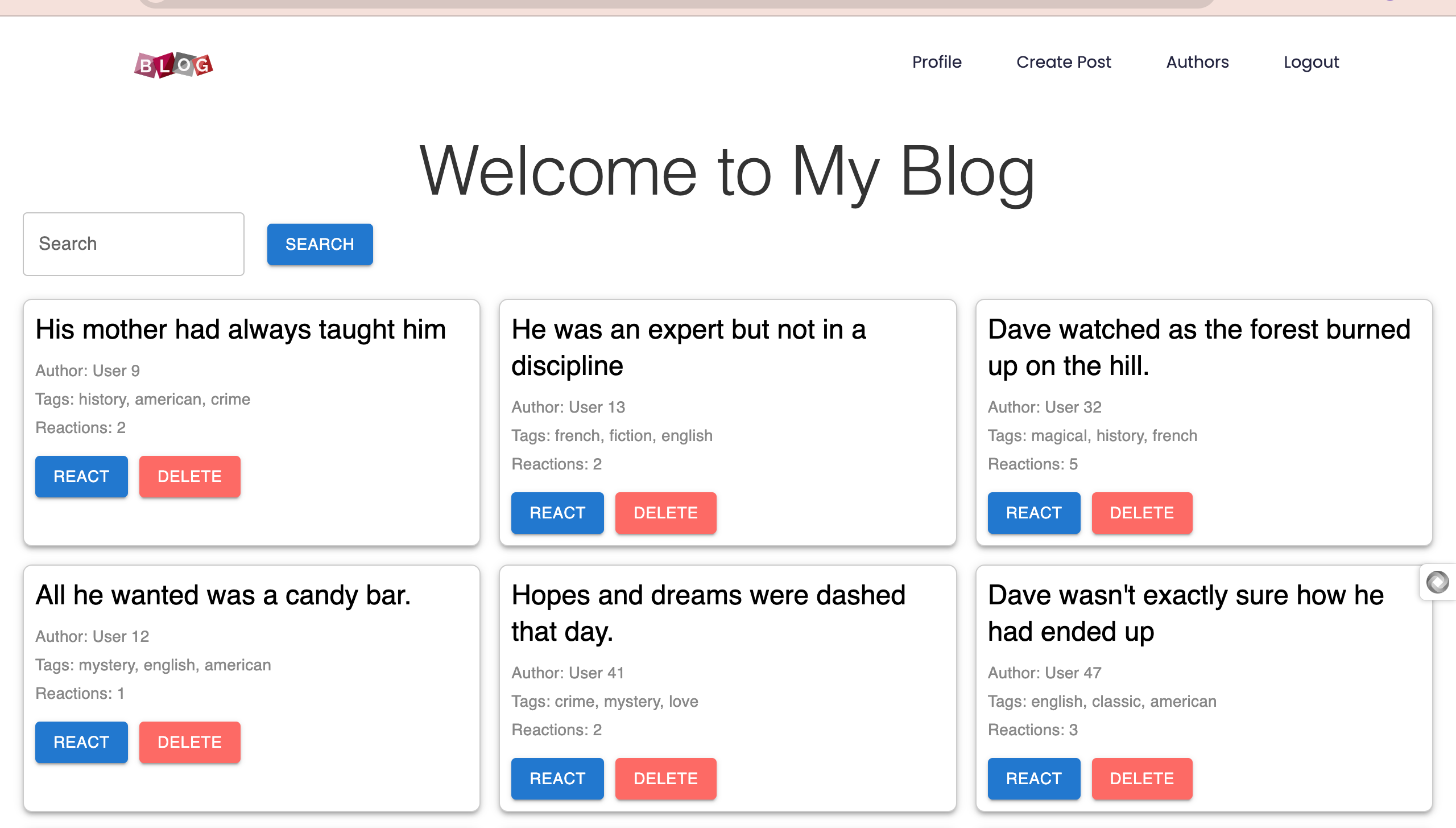The width and height of the screenshot is (1456, 828).
Task: Click the BLOG logo icon
Action: coord(173,65)
